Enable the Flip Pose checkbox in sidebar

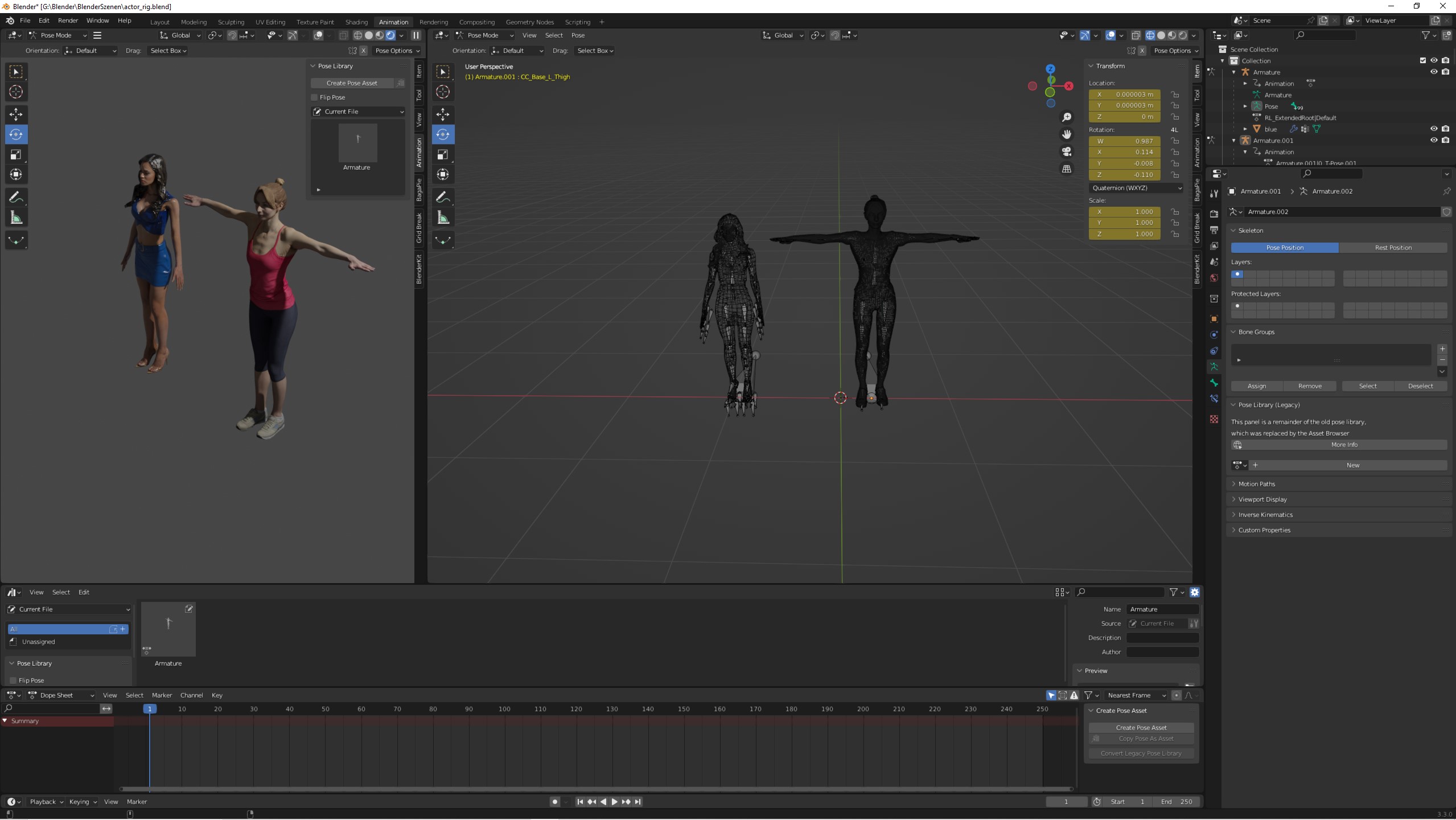[315, 97]
